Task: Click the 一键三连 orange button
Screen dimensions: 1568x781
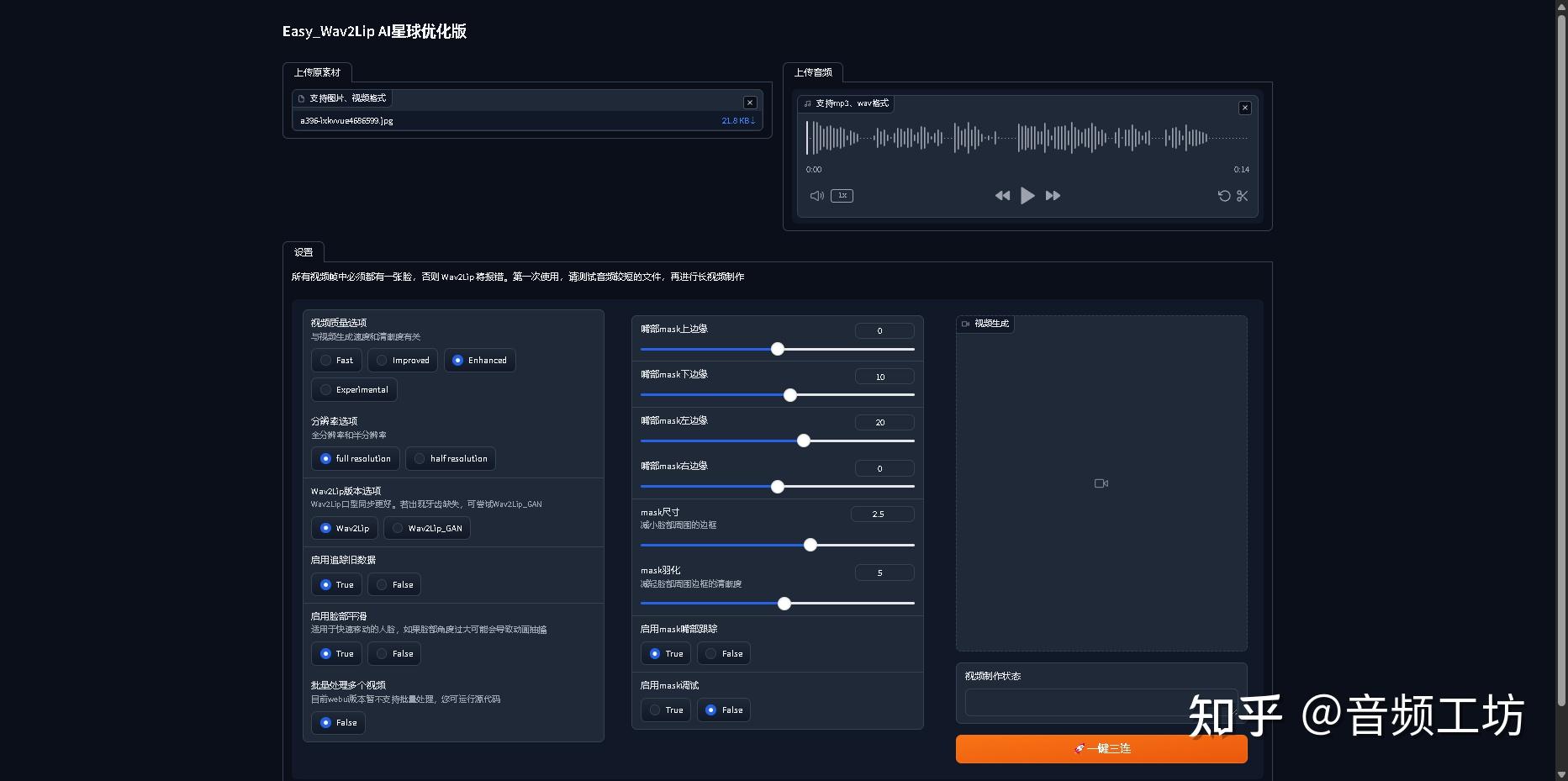Action: click(x=1101, y=748)
